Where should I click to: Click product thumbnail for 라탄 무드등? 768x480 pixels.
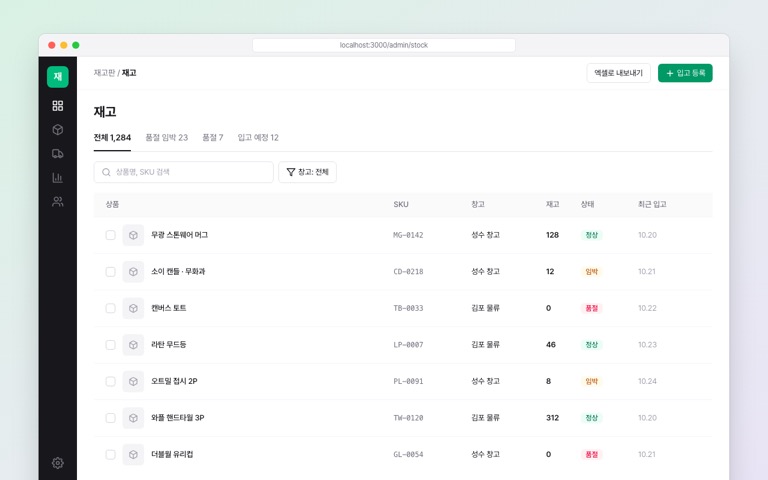tap(133, 345)
